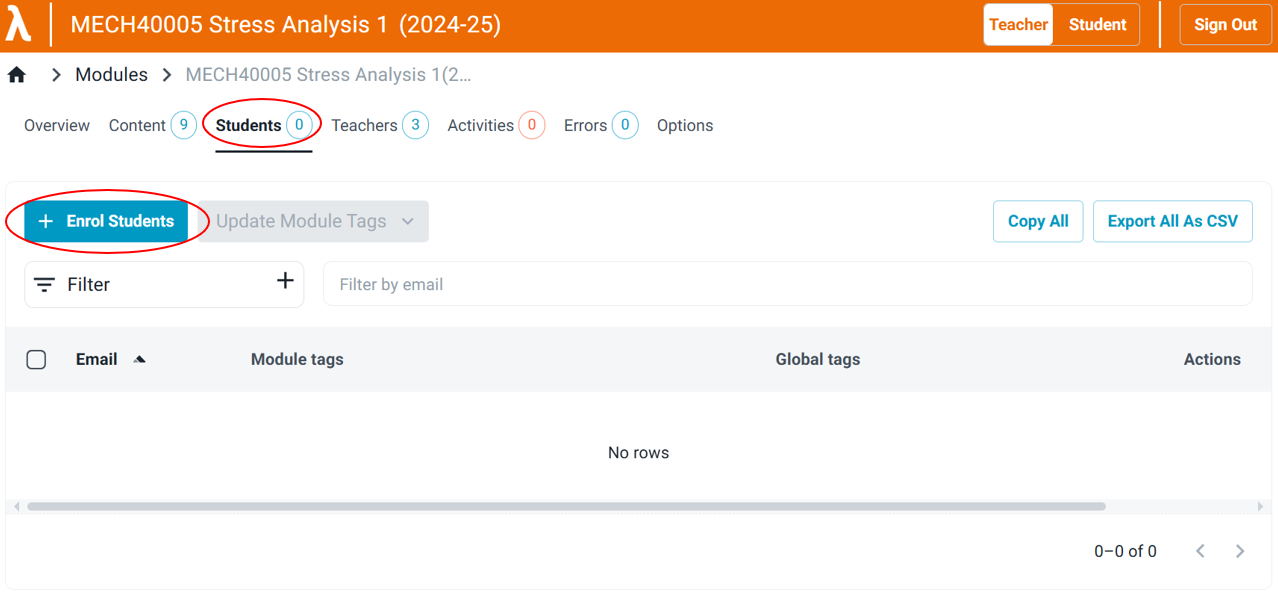Click the plus icon to add a filter
This screenshot has width=1278, height=593.
[285, 280]
